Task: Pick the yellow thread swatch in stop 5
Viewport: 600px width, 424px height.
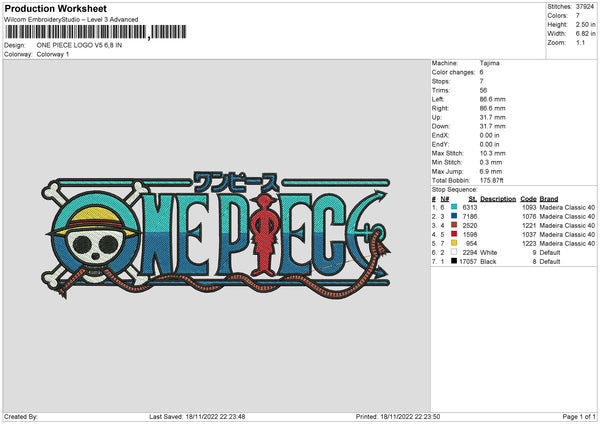Action: (454, 243)
